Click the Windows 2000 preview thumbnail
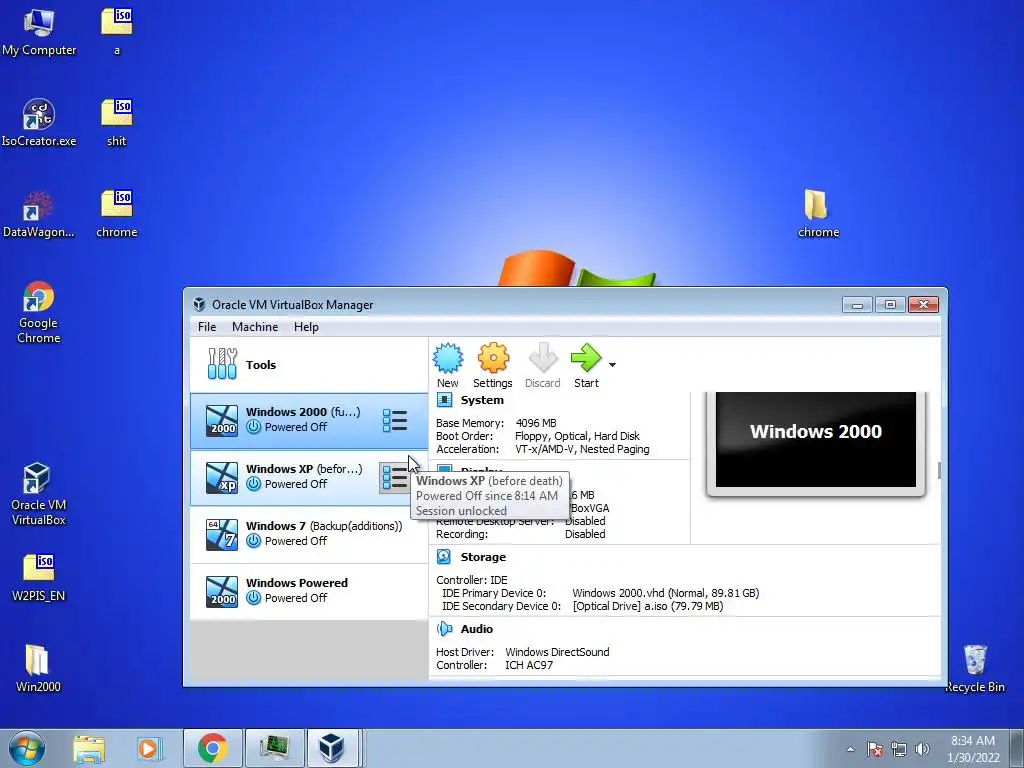Image resolution: width=1024 pixels, height=768 pixels. tap(816, 440)
